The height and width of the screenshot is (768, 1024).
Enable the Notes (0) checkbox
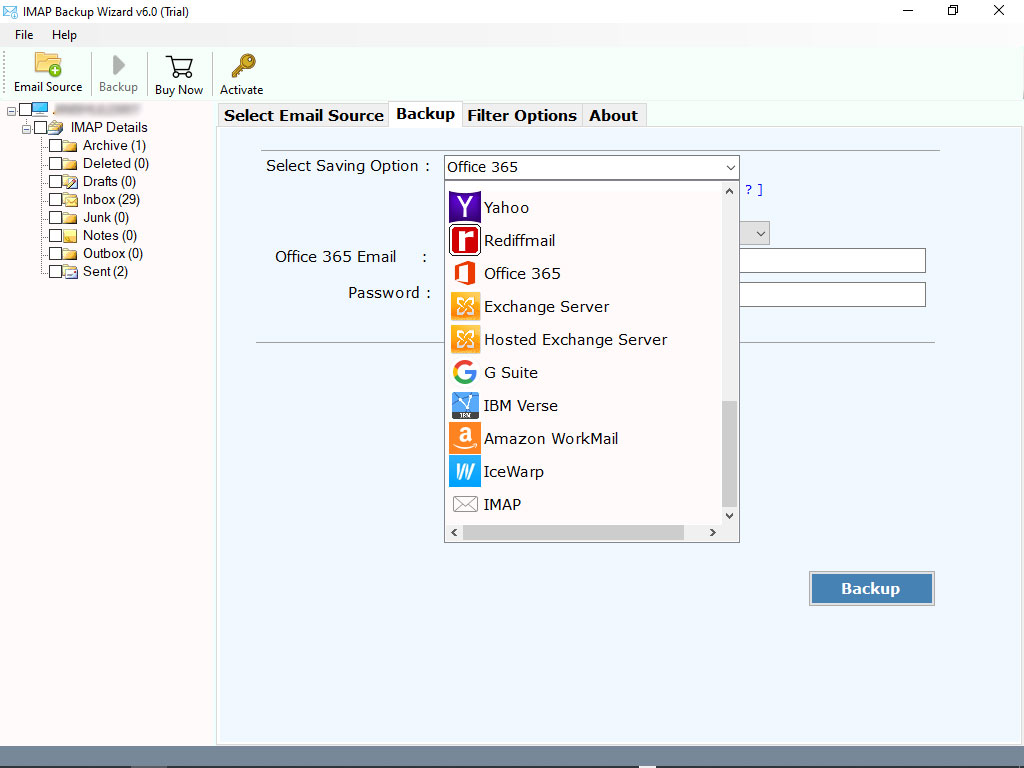point(56,235)
